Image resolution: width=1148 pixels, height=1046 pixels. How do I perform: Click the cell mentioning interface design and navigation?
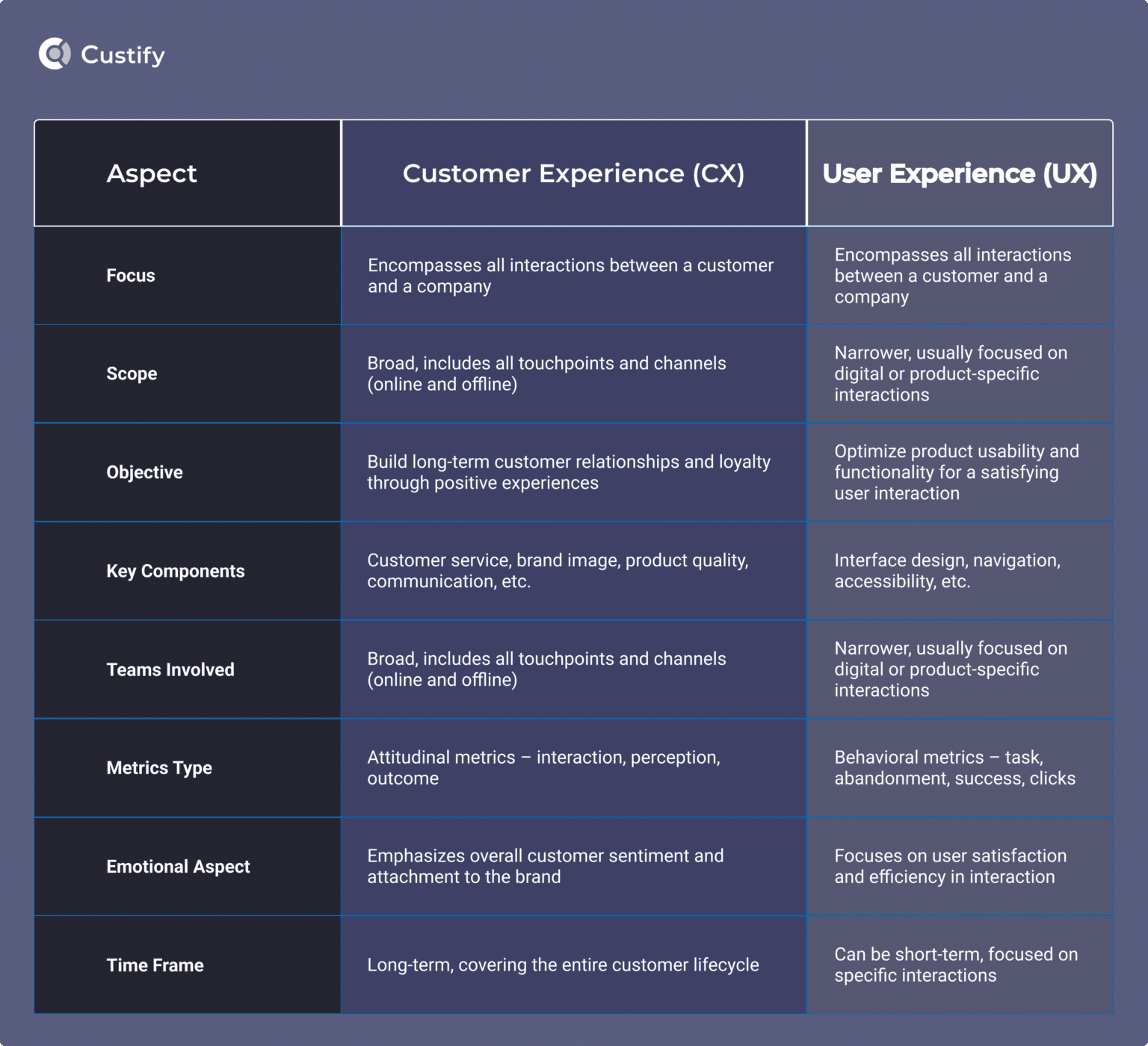tap(947, 571)
